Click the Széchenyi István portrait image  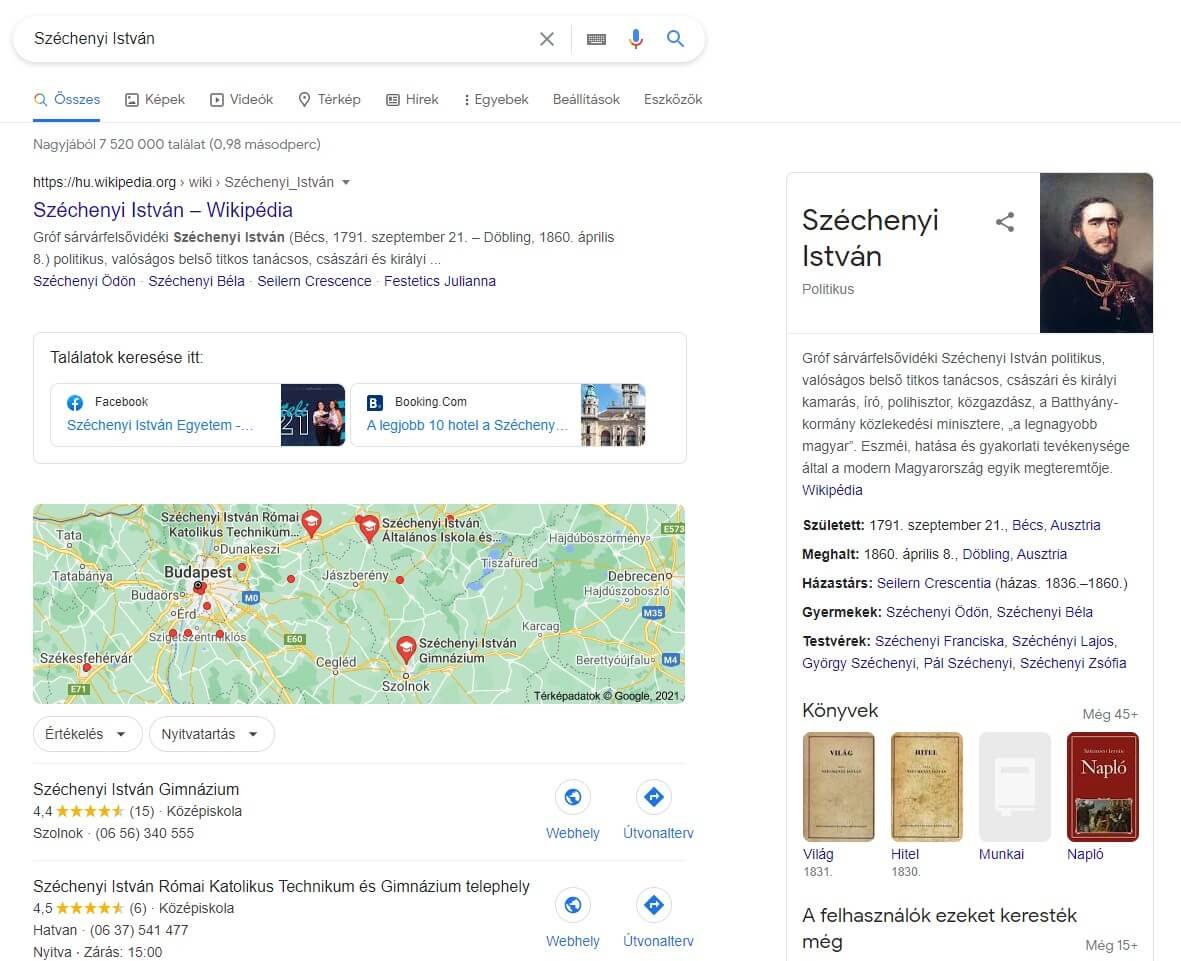pyautogui.click(x=1096, y=253)
